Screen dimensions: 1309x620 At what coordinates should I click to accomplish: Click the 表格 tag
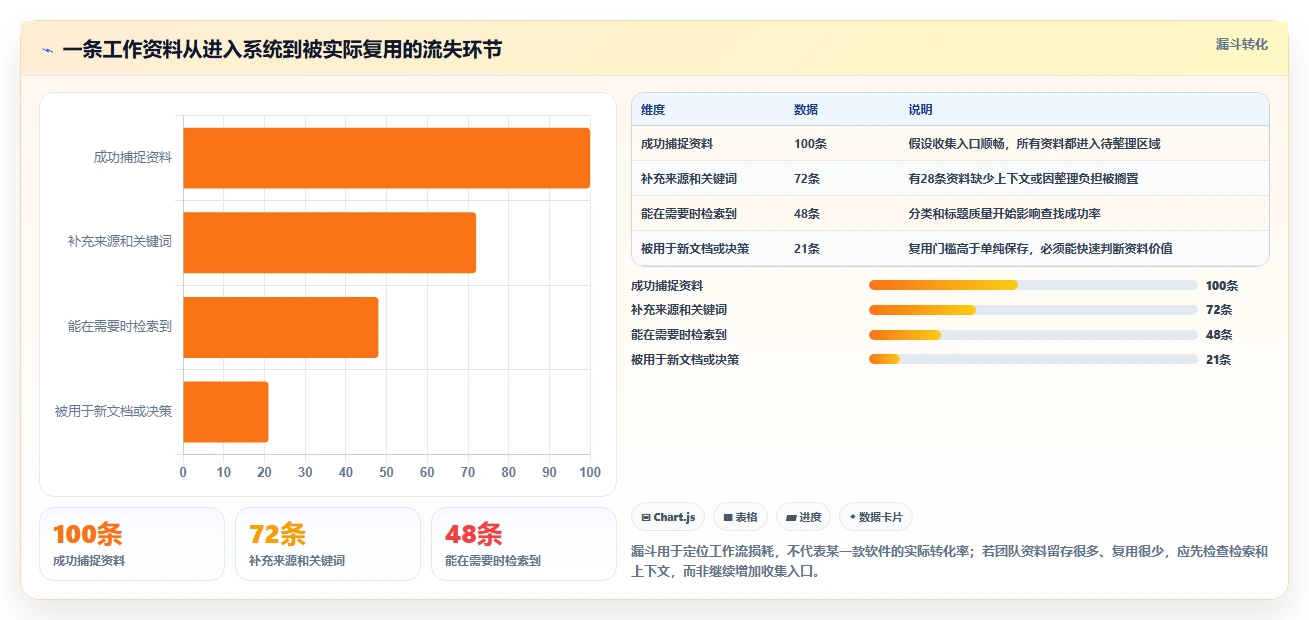tap(741, 517)
